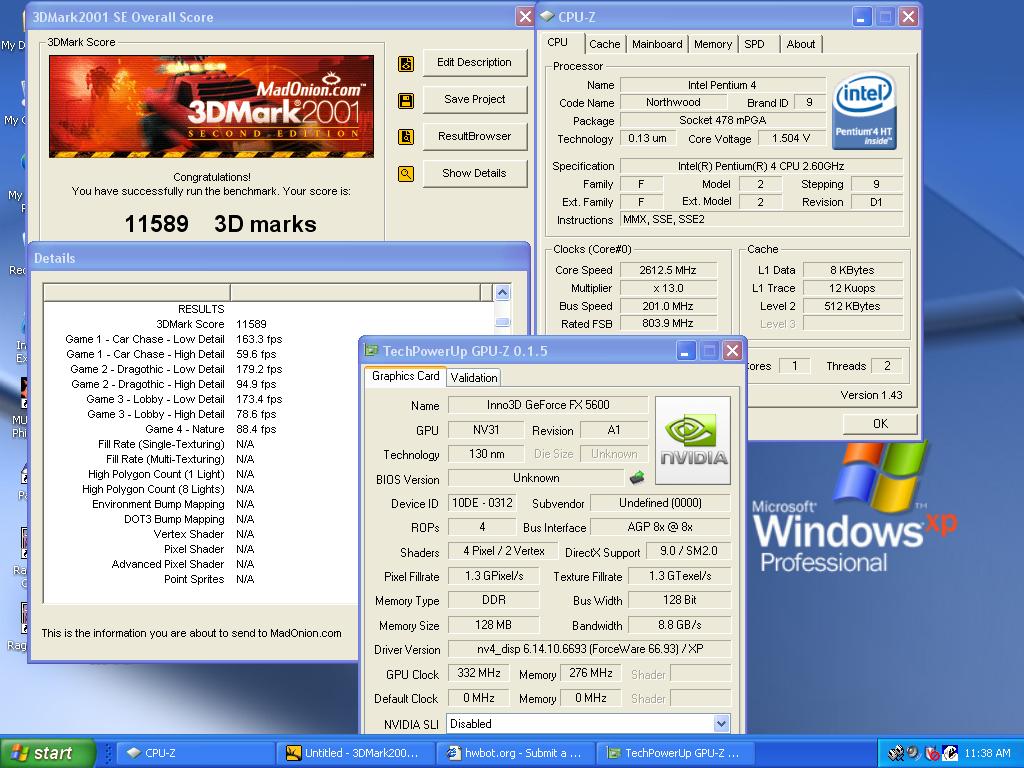Image resolution: width=1024 pixels, height=768 pixels.
Task: Select TechPowerUp GPU-Z taskbar button
Action: pyautogui.click(x=674, y=753)
